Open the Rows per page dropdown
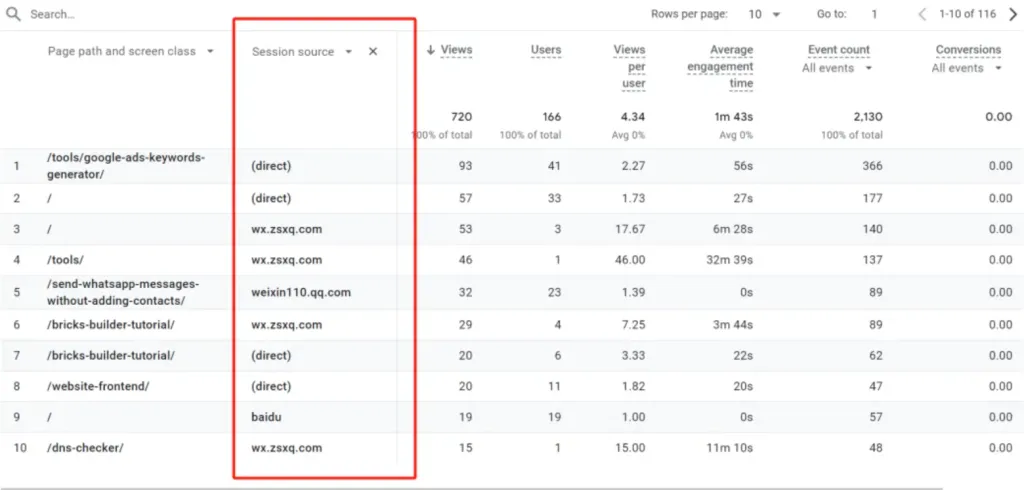This screenshot has width=1024, height=490. (x=762, y=14)
